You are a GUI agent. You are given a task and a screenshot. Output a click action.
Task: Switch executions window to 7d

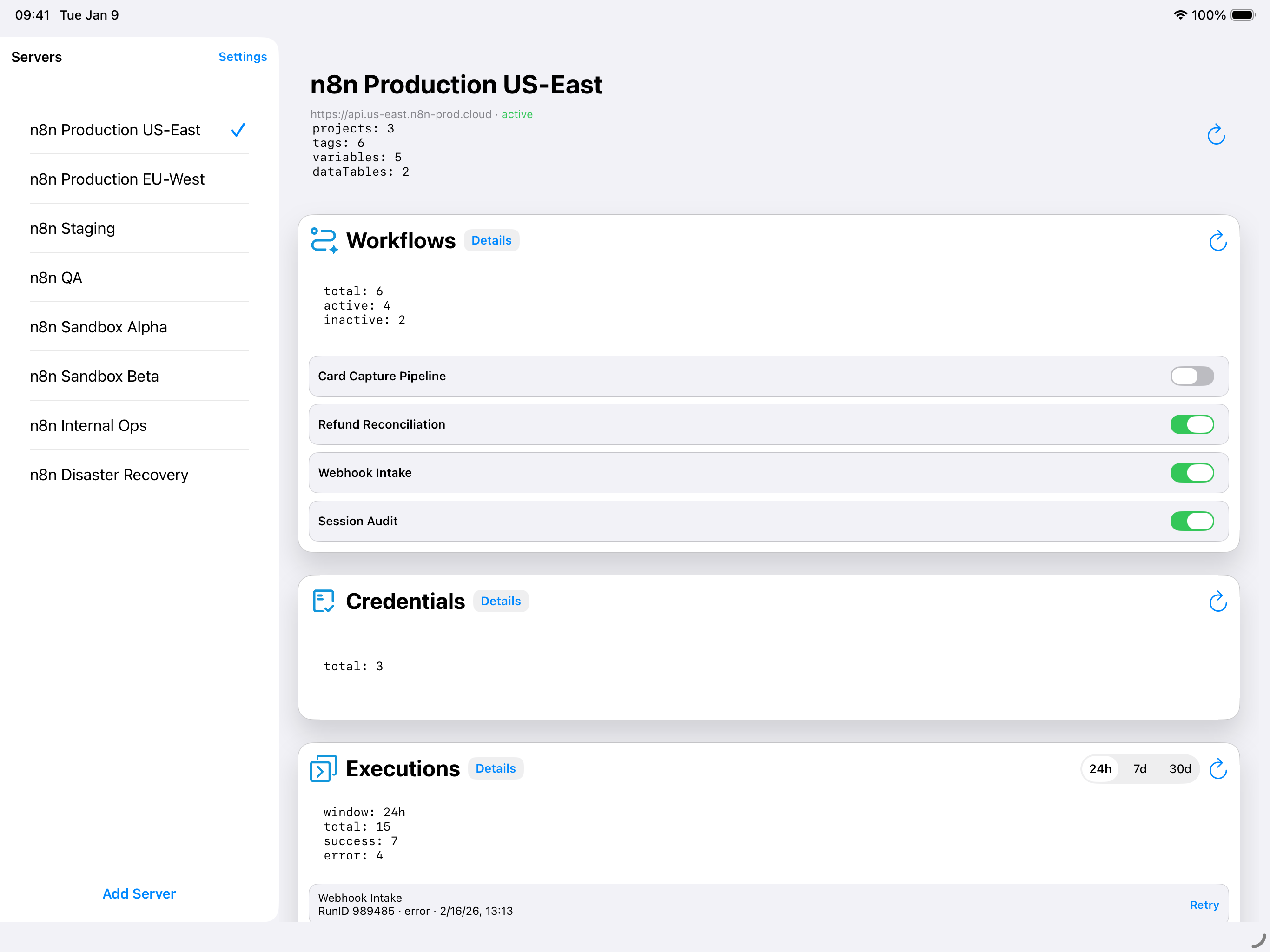coord(1140,769)
